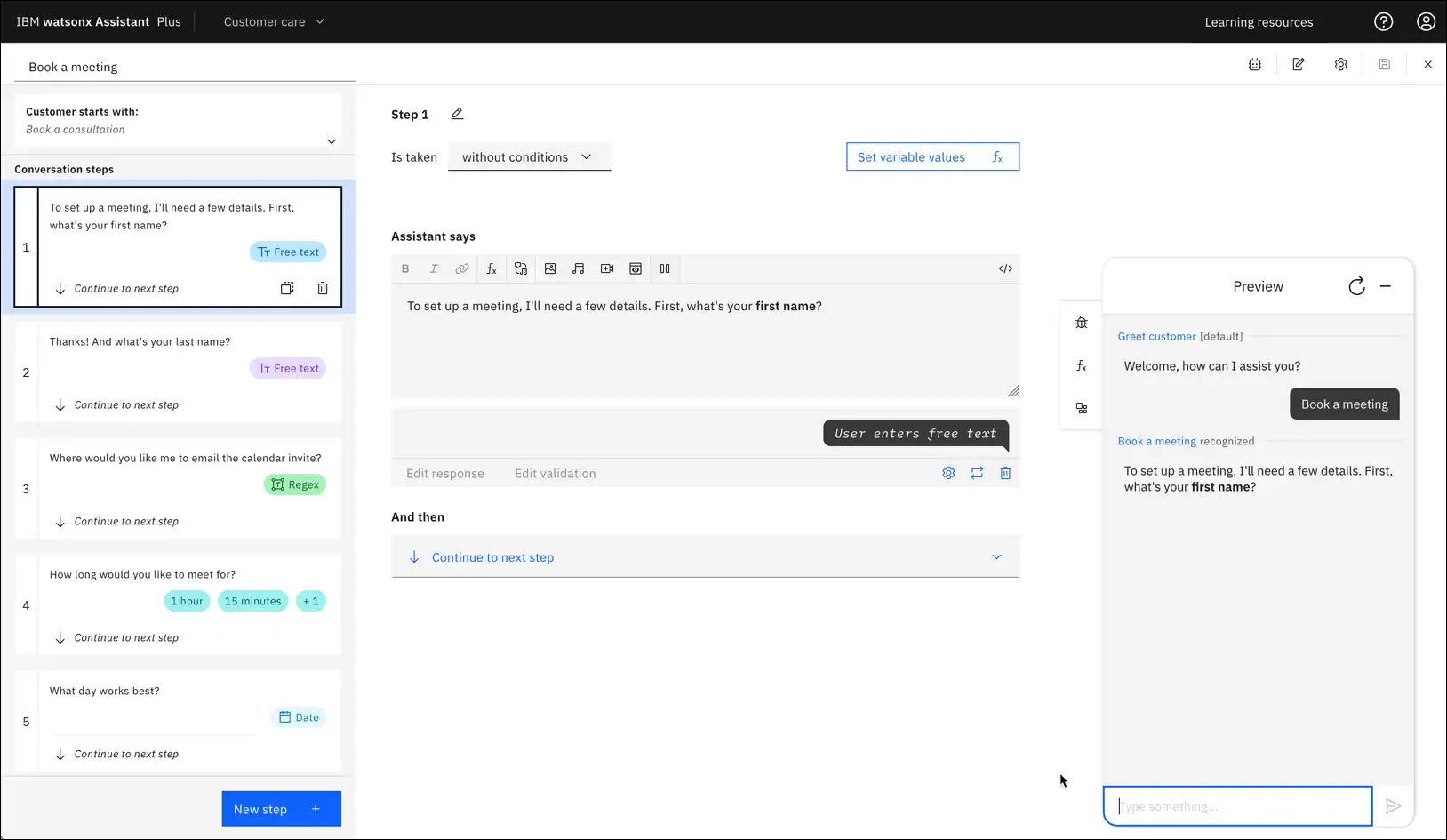This screenshot has width=1447, height=840.
Task: Add a conversation step with New step
Action: 281,808
